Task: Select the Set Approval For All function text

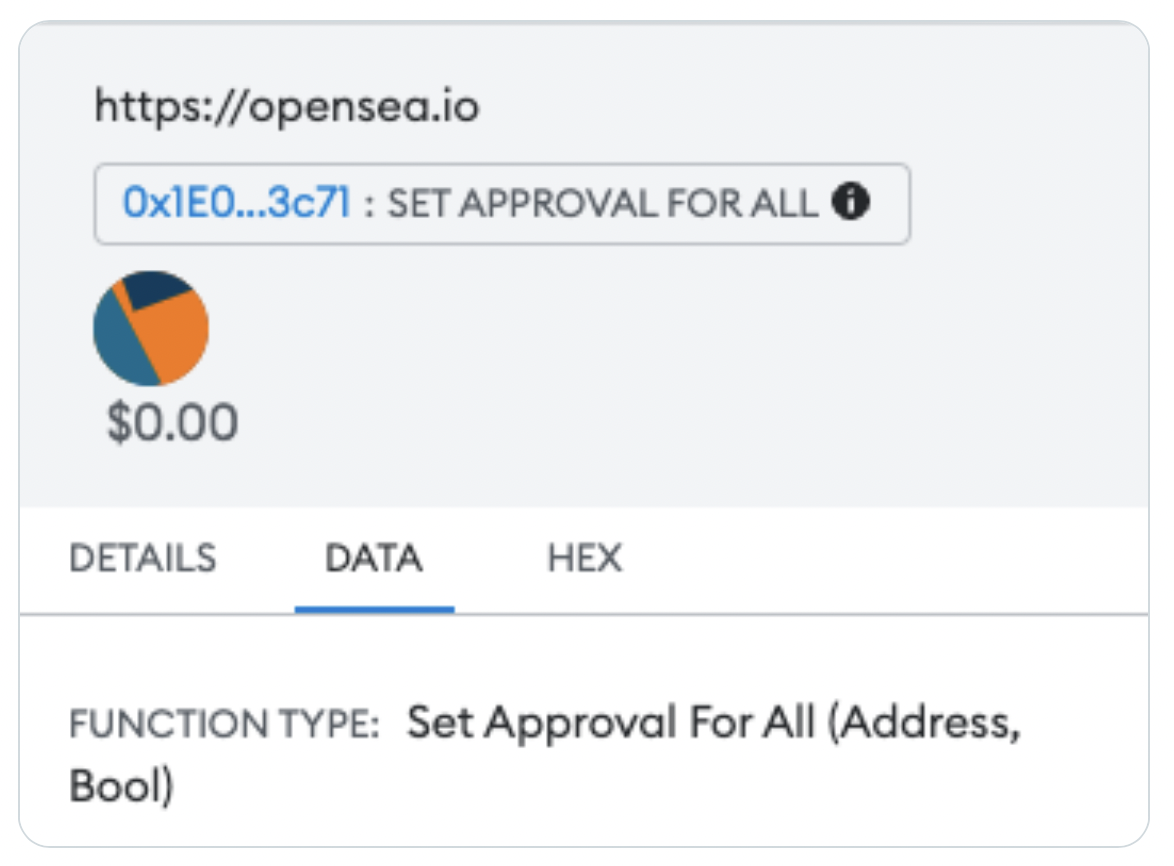Action: pos(611,723)
